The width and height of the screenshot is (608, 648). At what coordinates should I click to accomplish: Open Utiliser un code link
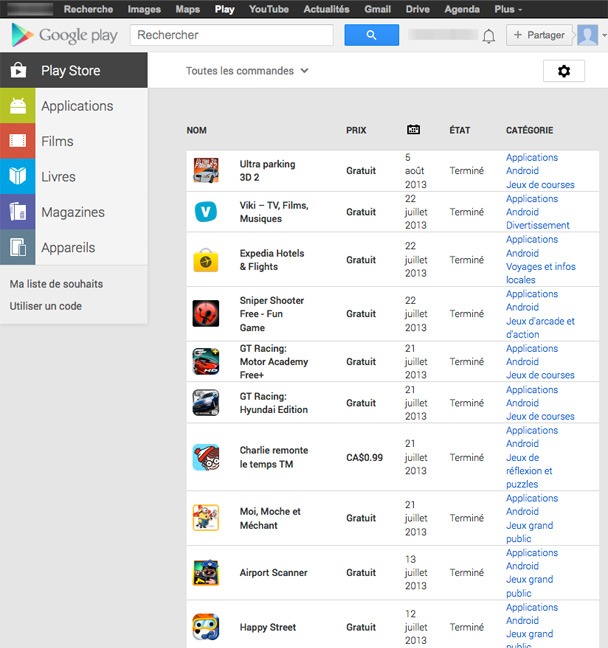point(45,306)
